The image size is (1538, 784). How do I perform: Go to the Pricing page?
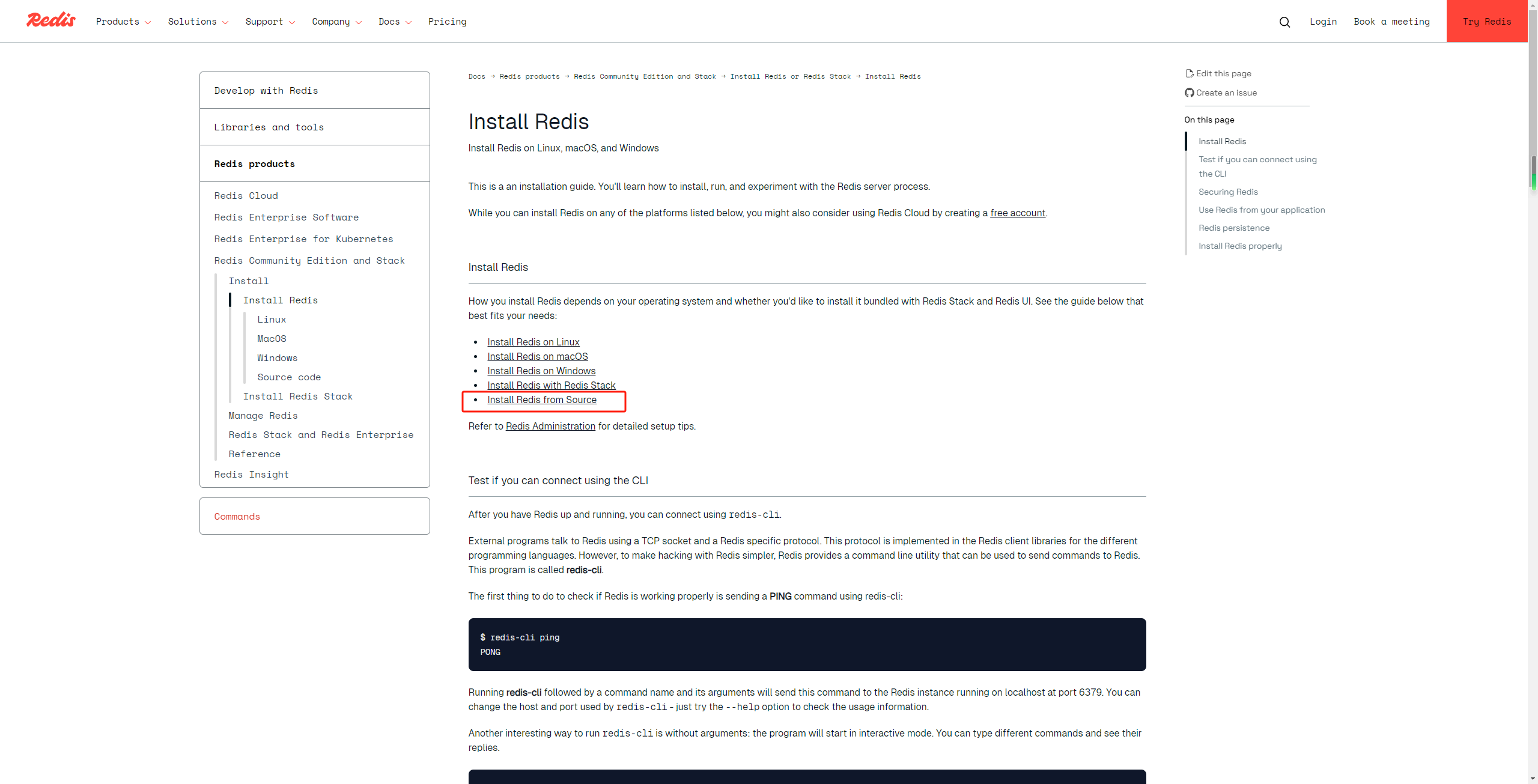pos(447,22)
